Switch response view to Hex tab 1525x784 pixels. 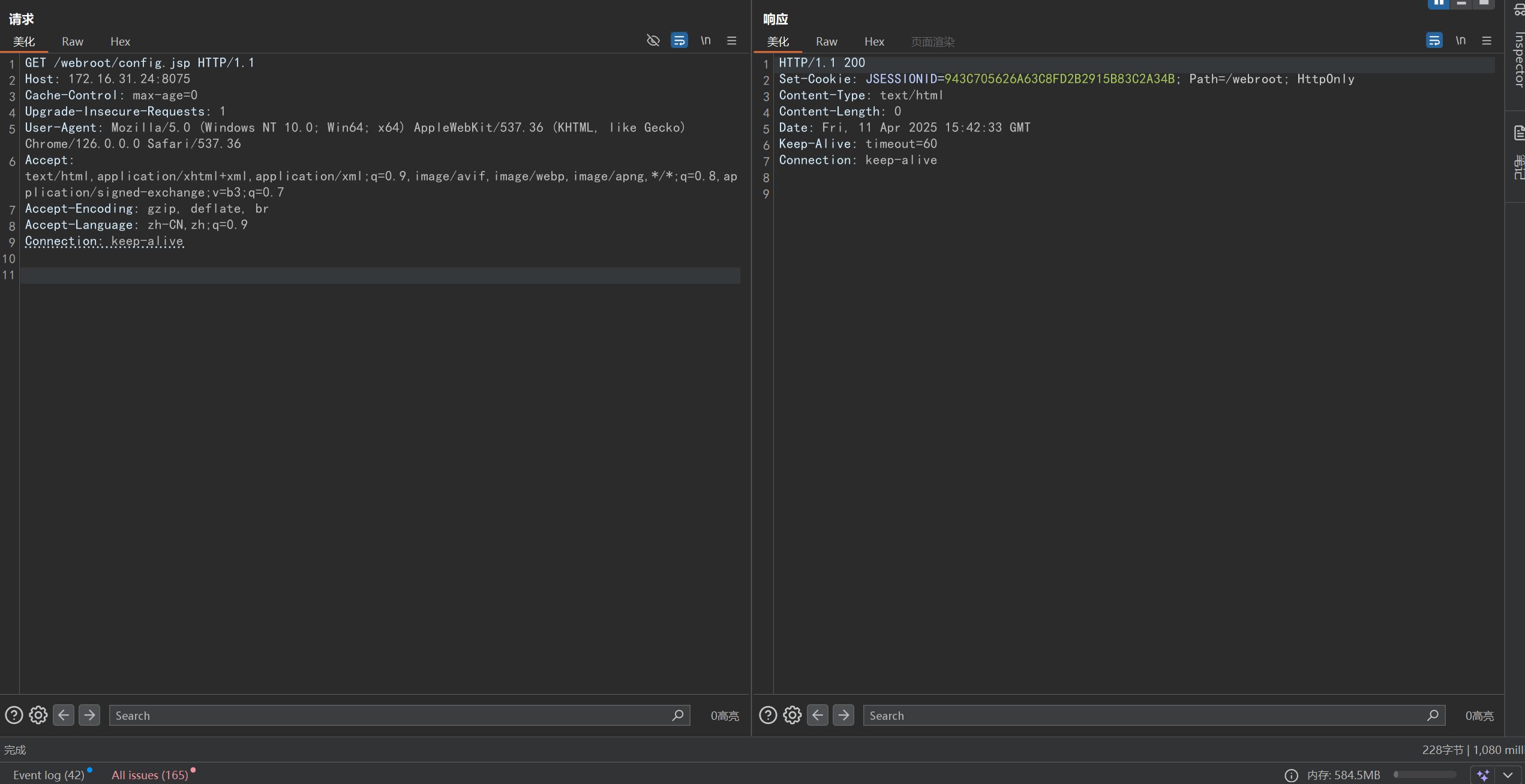point(874,41)
